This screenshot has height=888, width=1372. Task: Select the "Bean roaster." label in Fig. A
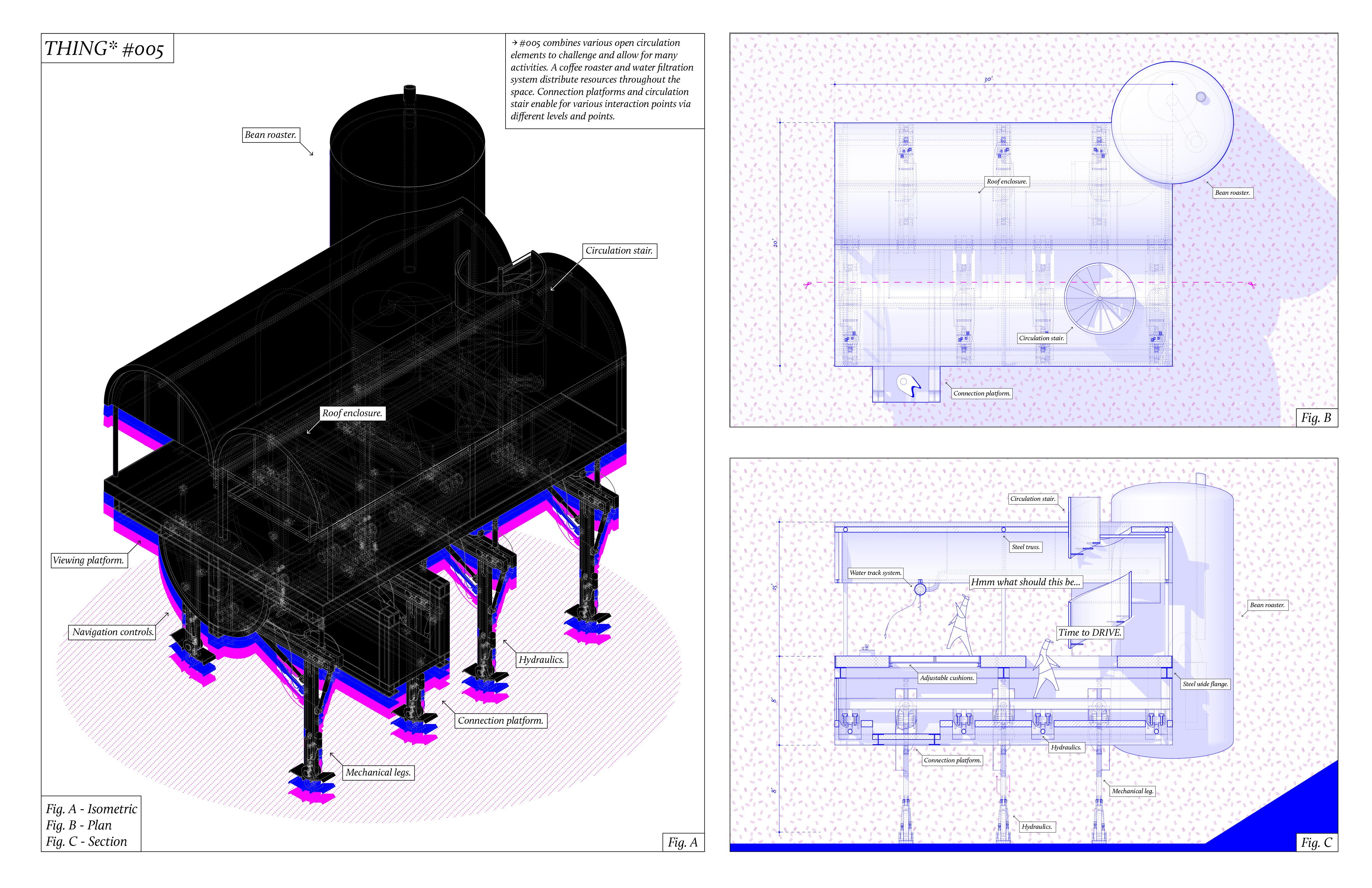pos(270,135)
